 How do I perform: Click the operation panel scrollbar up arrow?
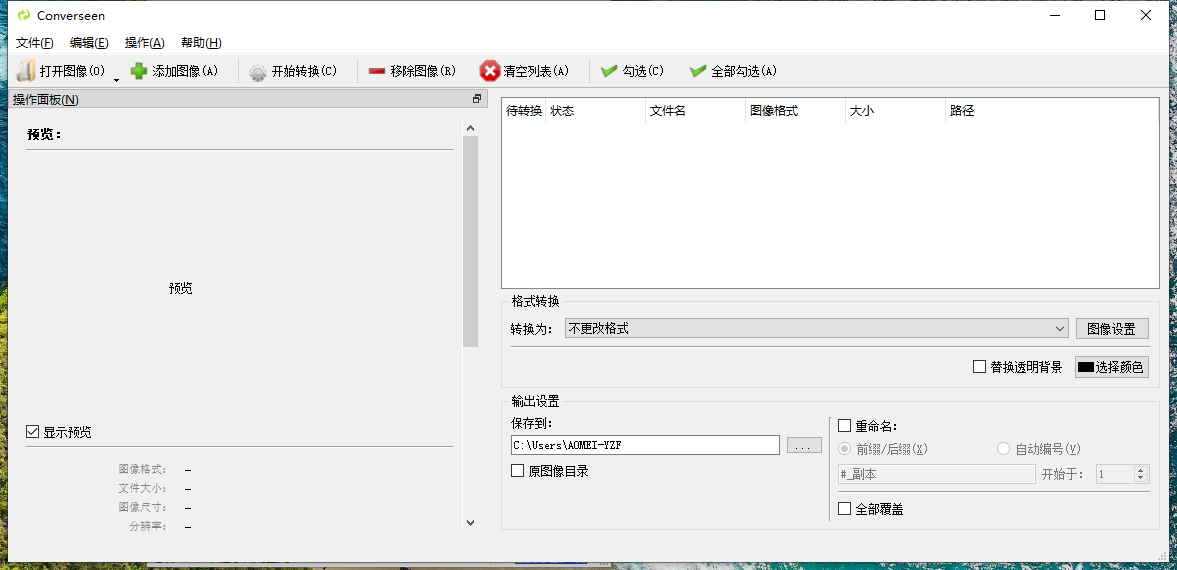point(471,128)
